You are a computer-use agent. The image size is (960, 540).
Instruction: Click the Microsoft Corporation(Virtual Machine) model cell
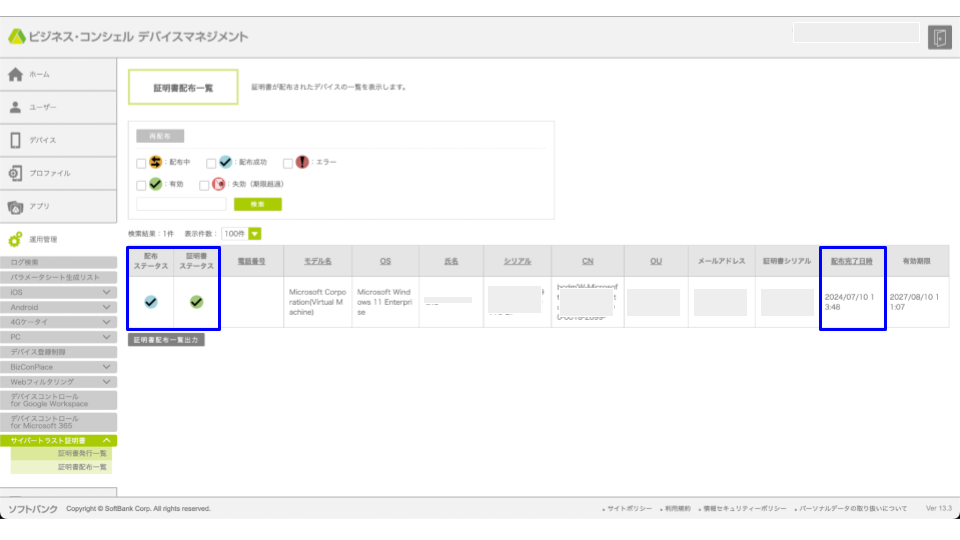click(317, 302)
